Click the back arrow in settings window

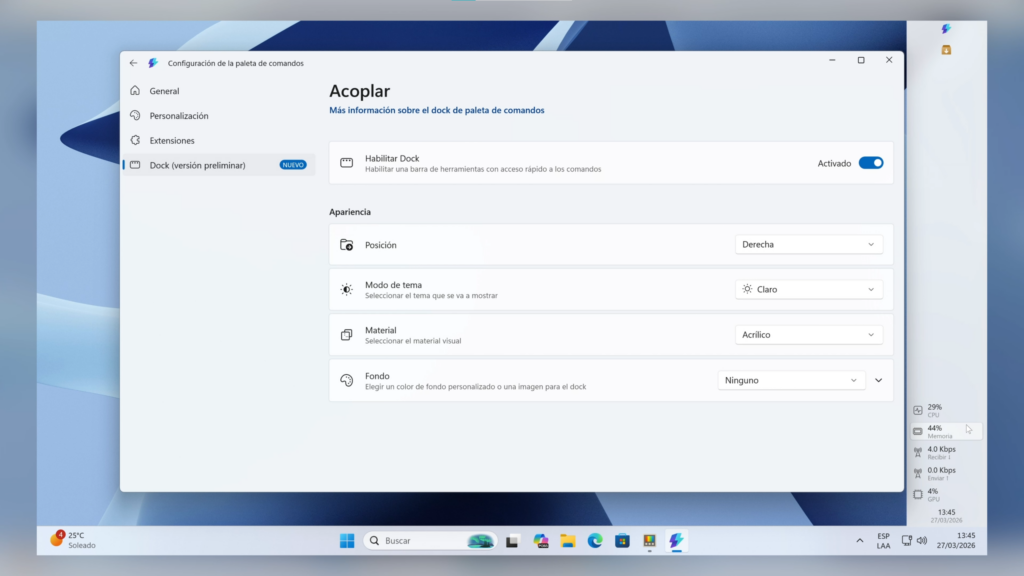tap(132, 62)
